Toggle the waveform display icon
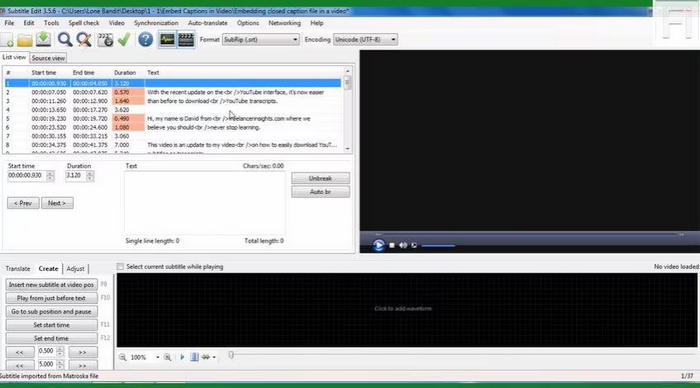The image size is (700, 388). [167, 39]
